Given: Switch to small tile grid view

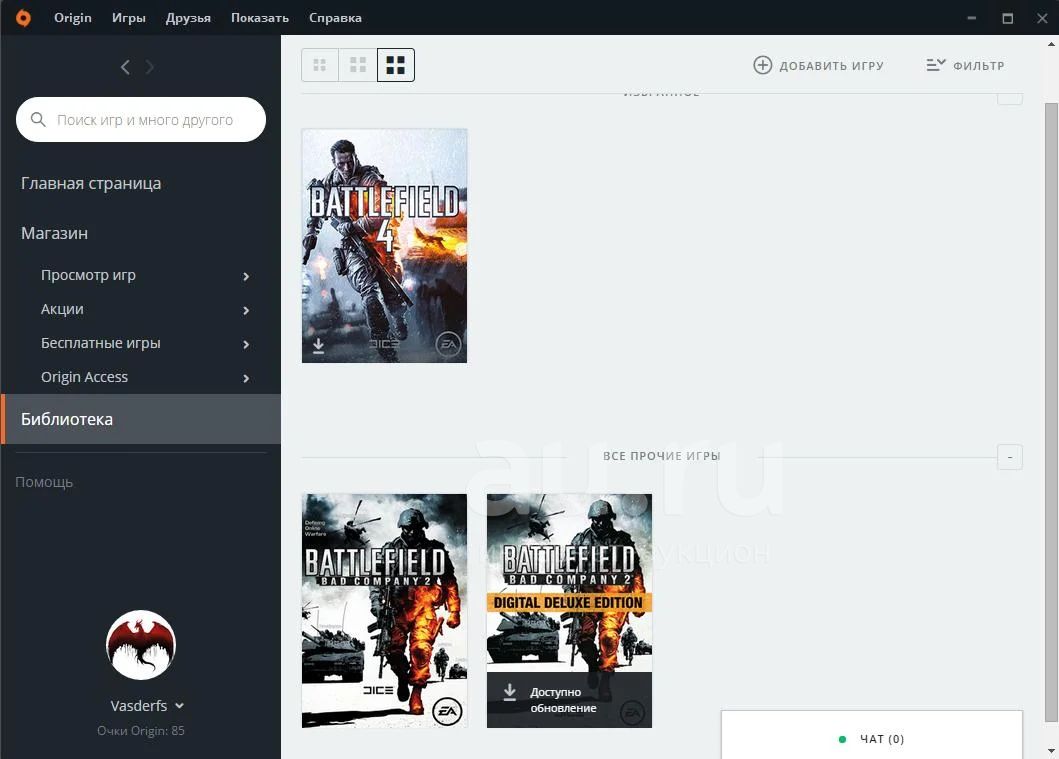Looking at the screenshot, I should pyautogui.click(x=319, y=65).
